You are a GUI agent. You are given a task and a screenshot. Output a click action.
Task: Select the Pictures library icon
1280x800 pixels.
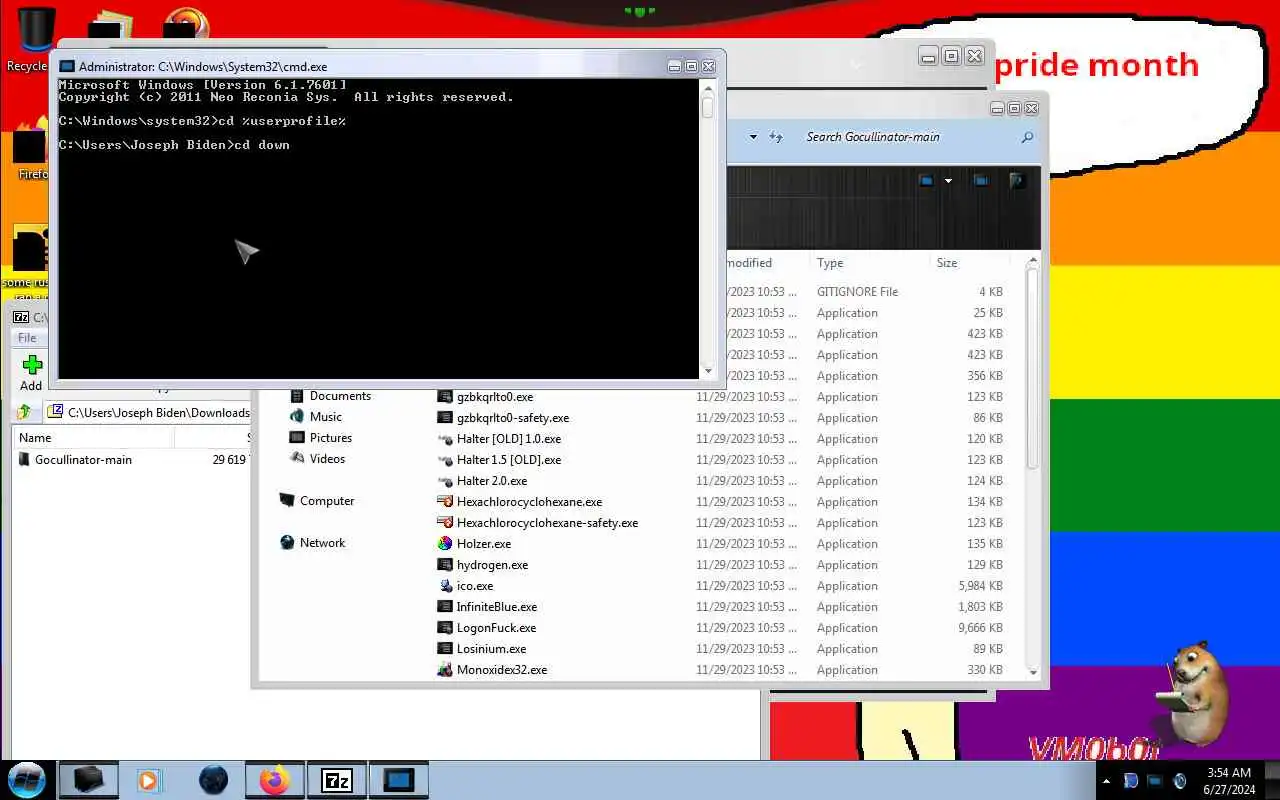(297, 438)
